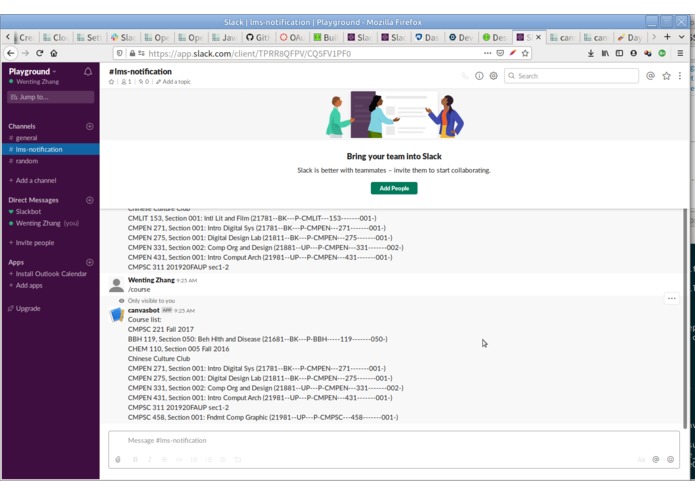
Task: Go to Firefox home page
Action: [x=54, y=53]
